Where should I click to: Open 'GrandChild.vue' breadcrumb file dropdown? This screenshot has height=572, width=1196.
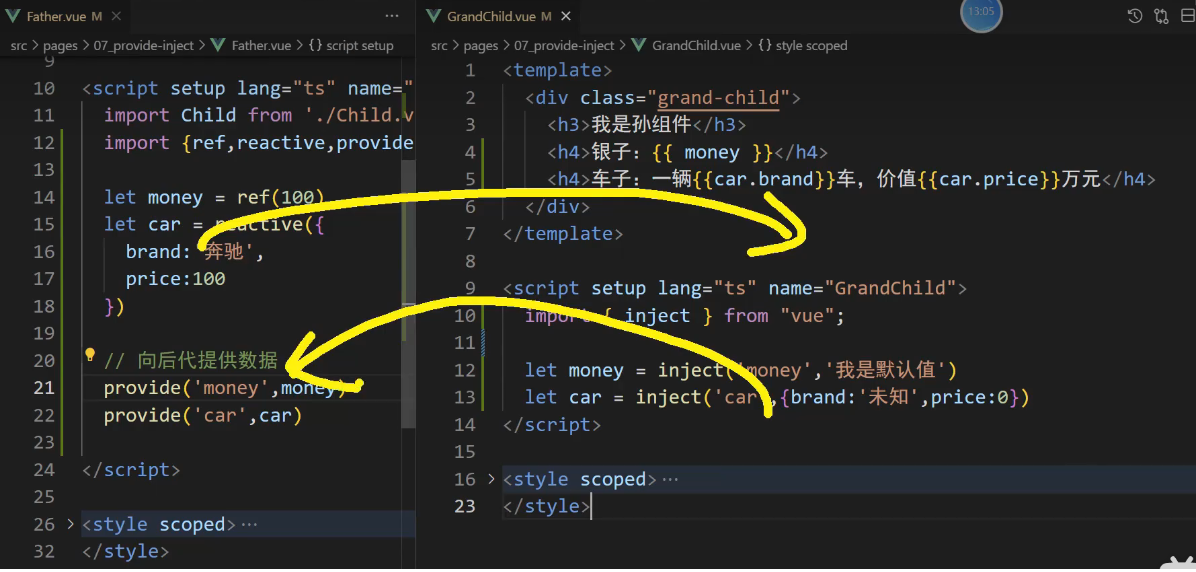pos(696,46)
